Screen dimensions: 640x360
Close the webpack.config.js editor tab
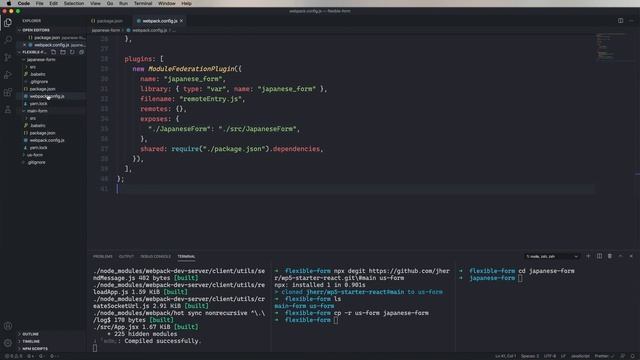182,21
